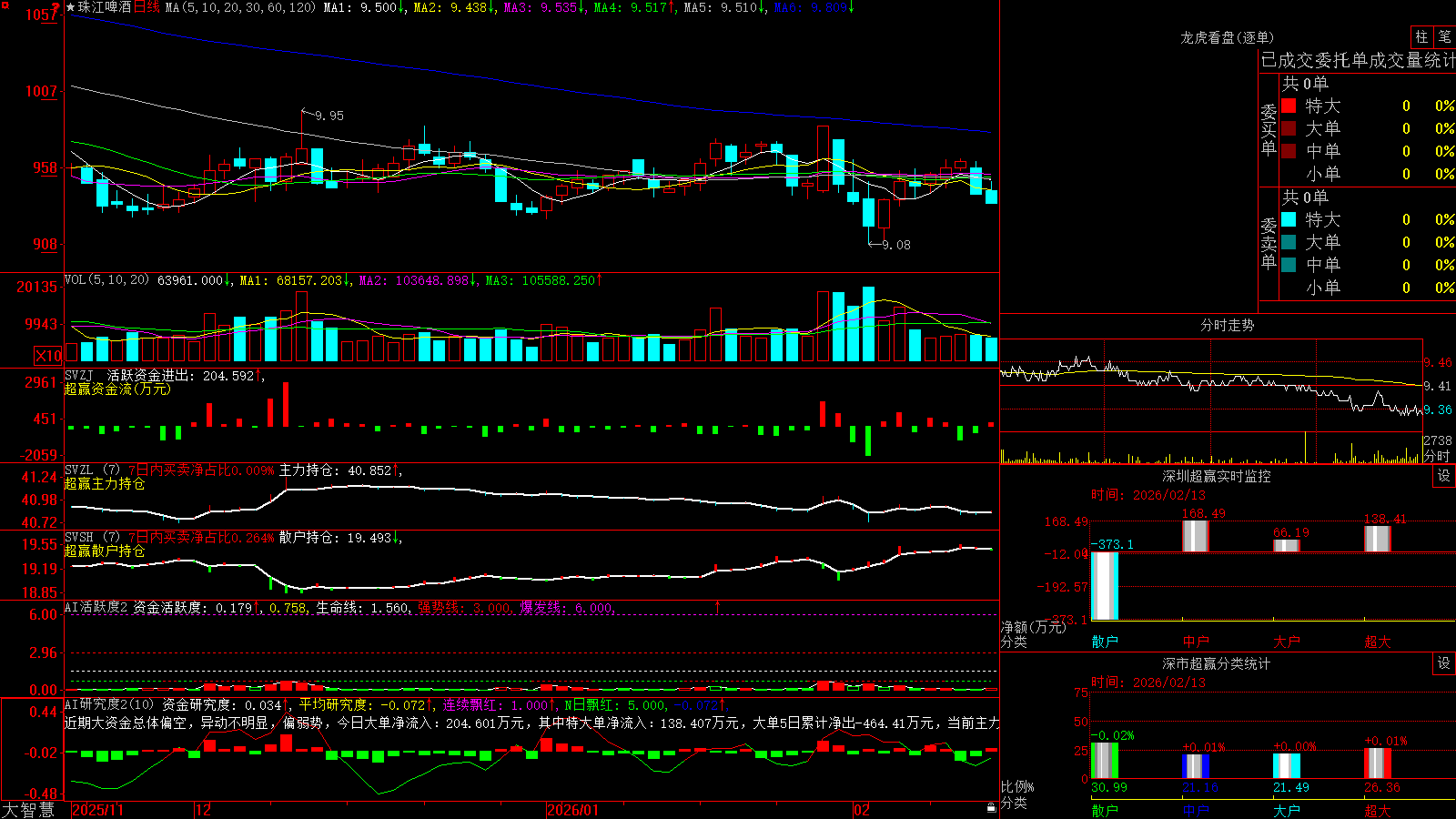Click the 分时走势 panel header
The width and height of the screenshot is (1456, 819).
1227,325
